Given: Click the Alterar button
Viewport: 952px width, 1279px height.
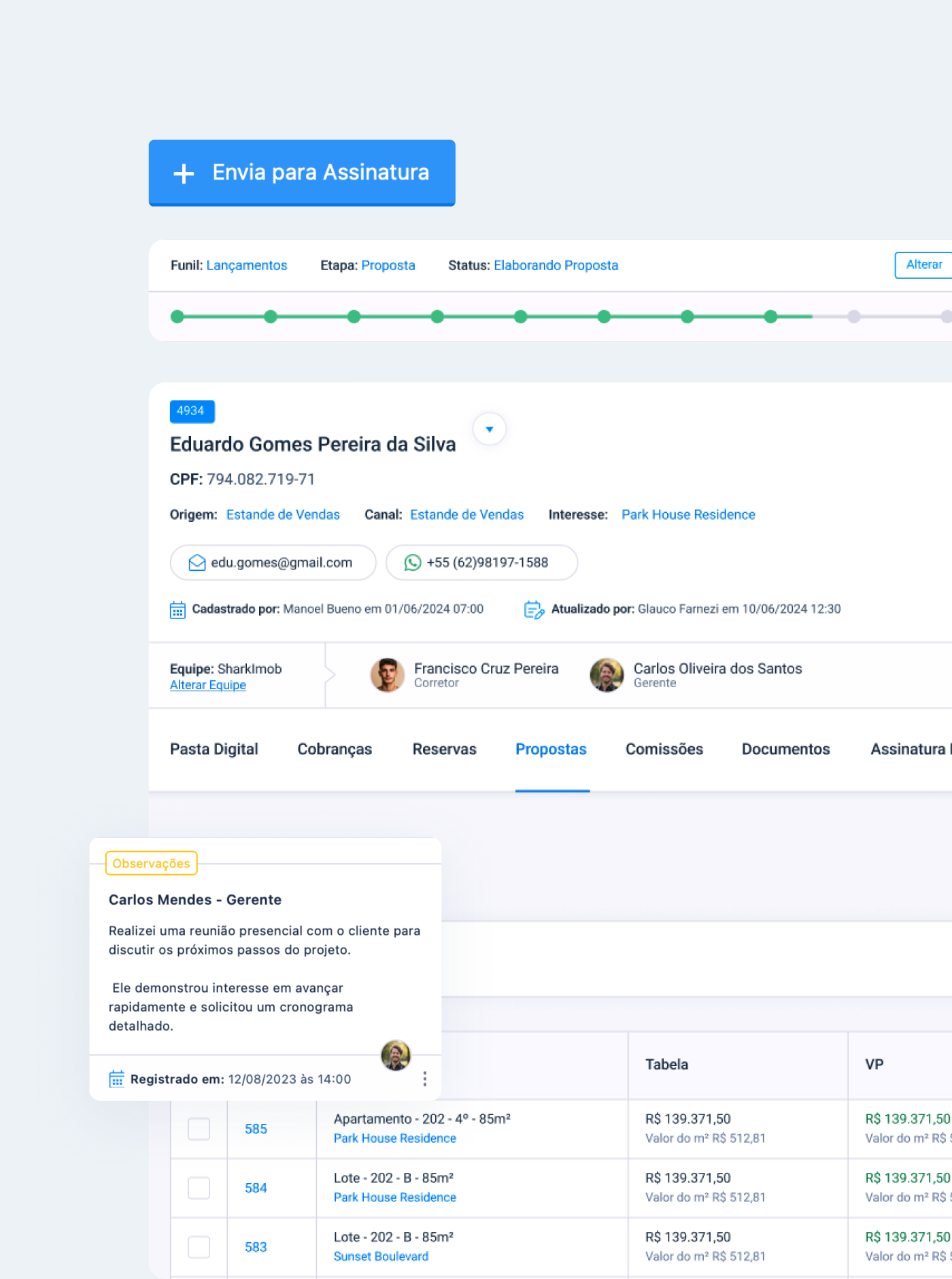Looking at the screenshot, I should pyautogui.click(x=923, y=265).
